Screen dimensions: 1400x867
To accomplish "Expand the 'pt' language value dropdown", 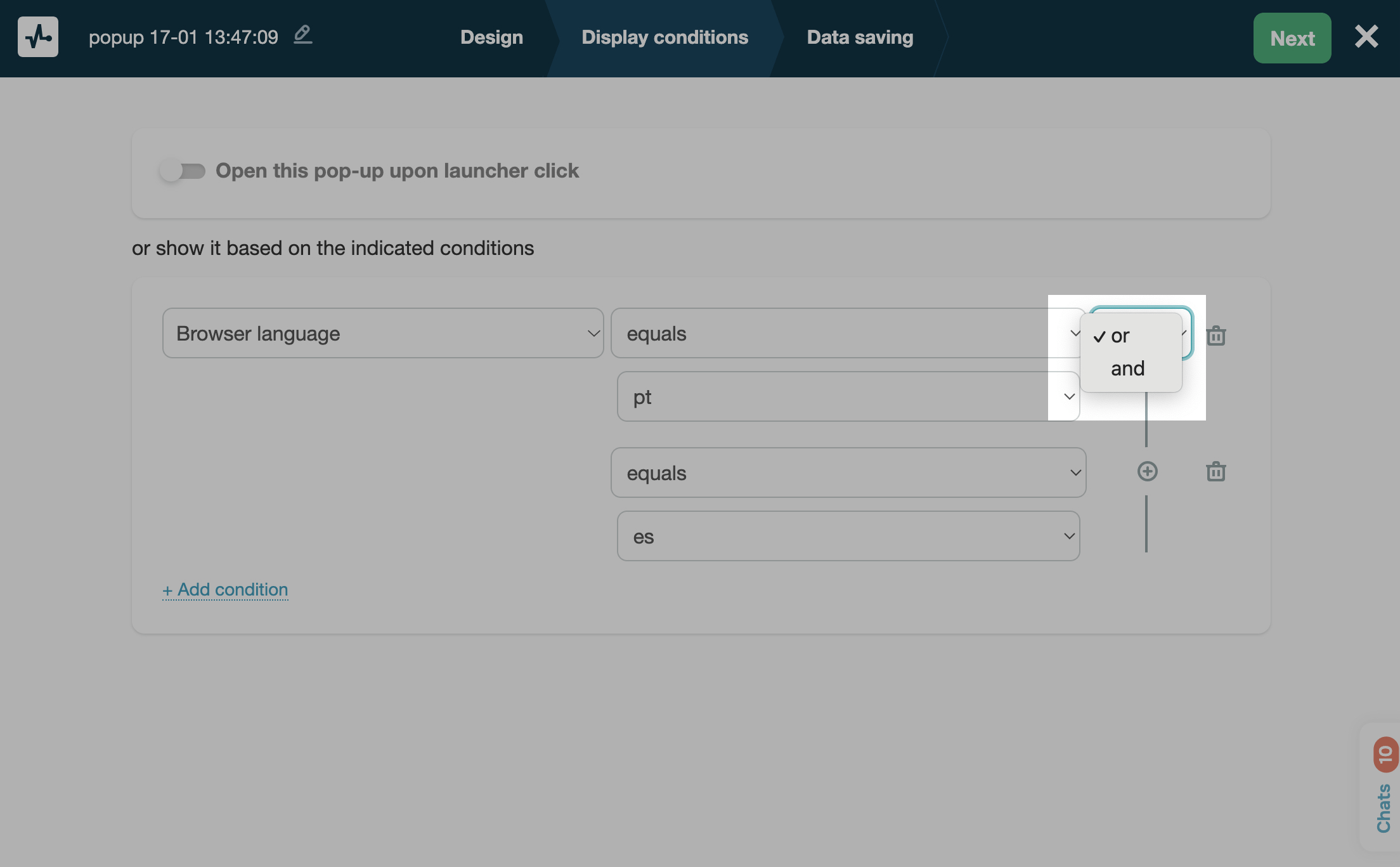I will point(848,397).
